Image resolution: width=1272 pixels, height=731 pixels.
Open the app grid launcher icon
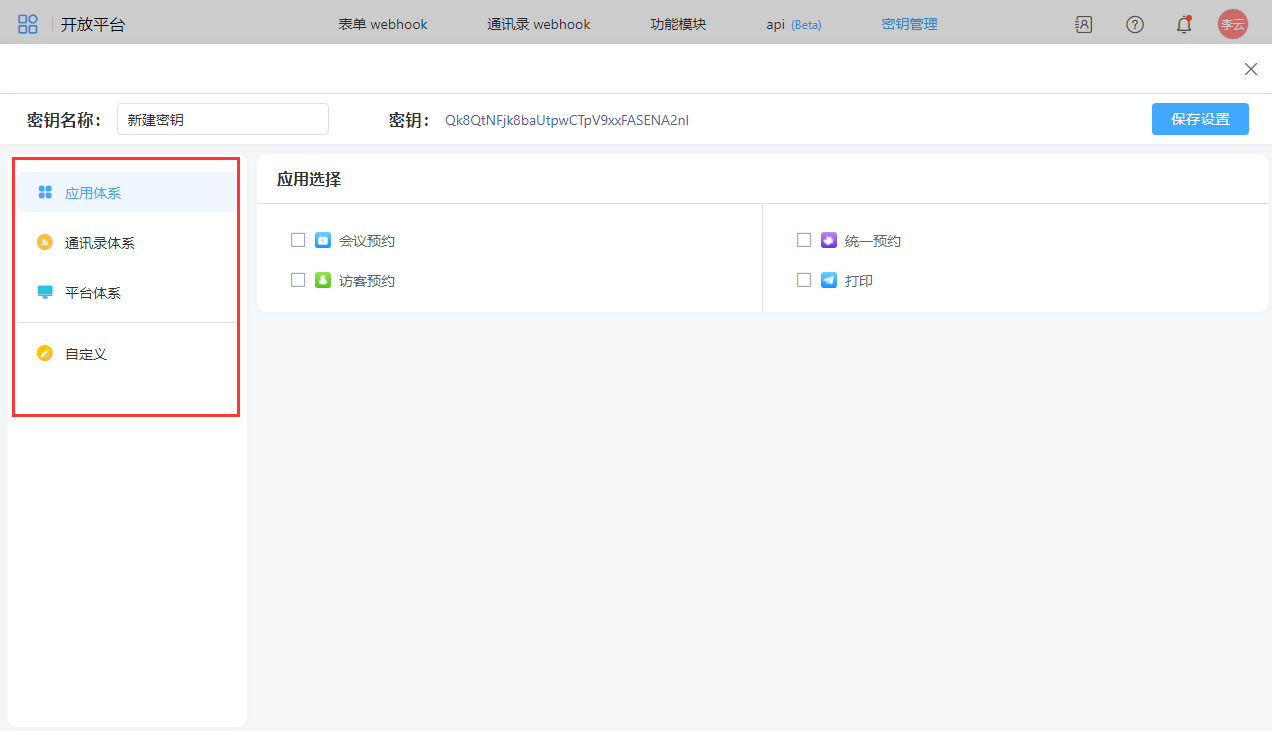[x=28, y=24]
